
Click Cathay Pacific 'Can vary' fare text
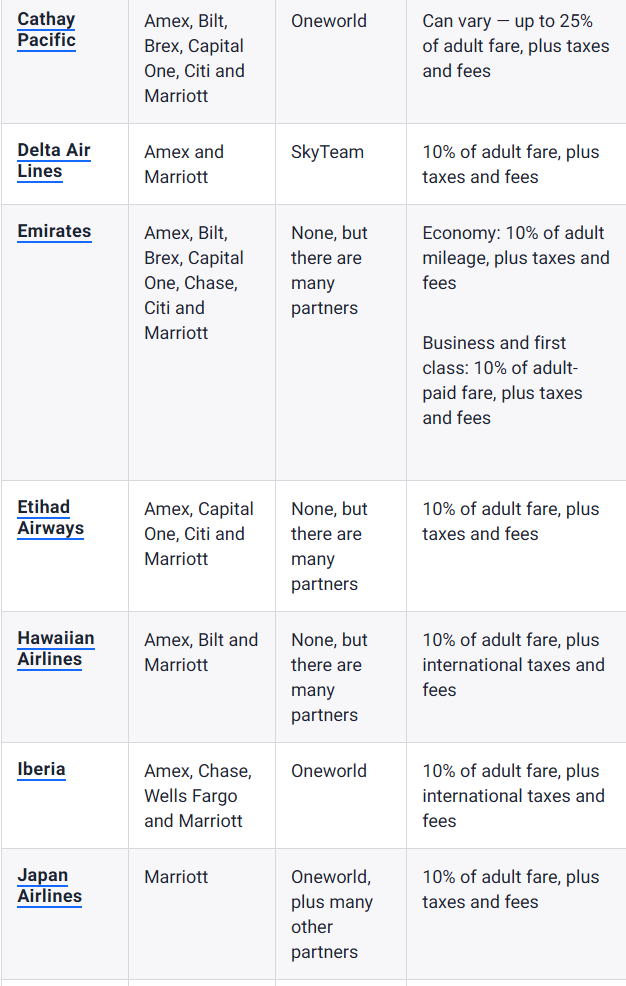tap(515, 46)
